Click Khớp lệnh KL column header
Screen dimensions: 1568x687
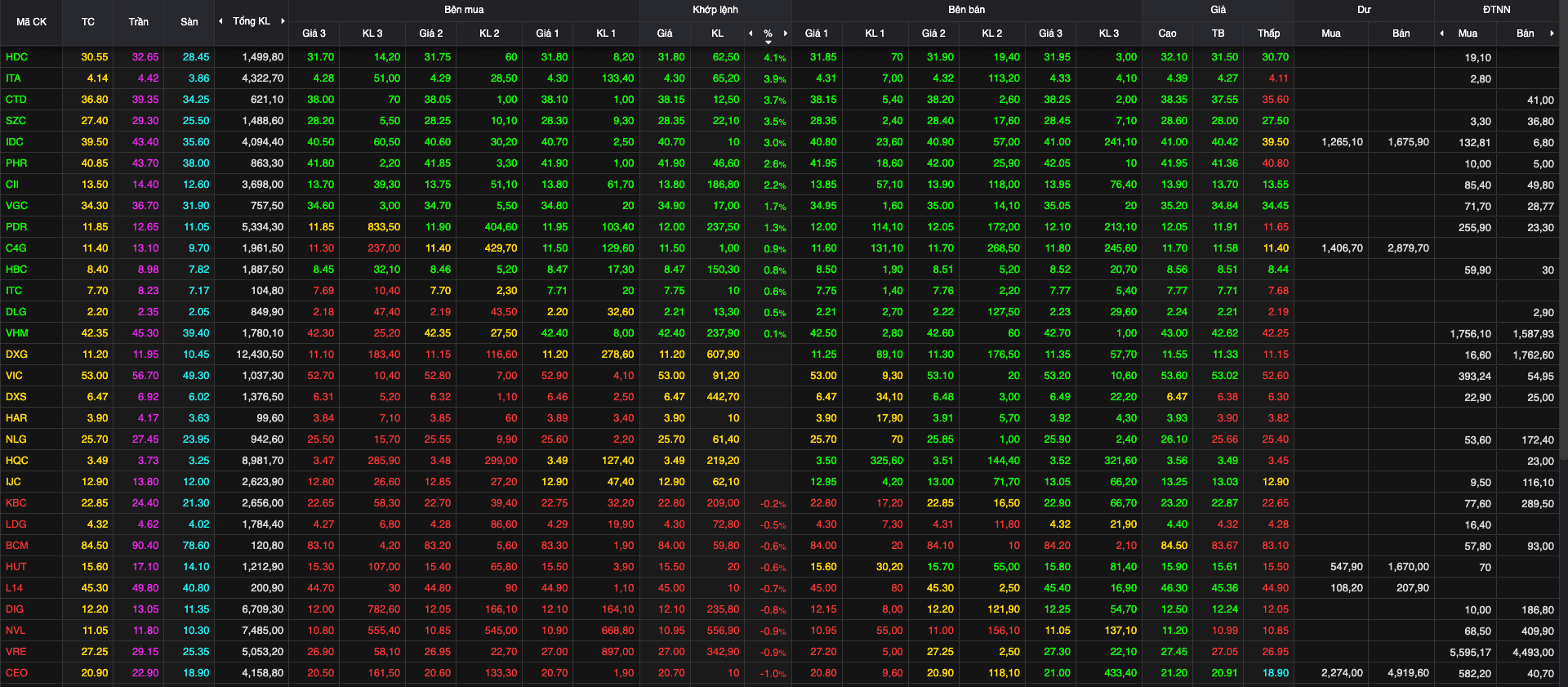click(717, 33)
